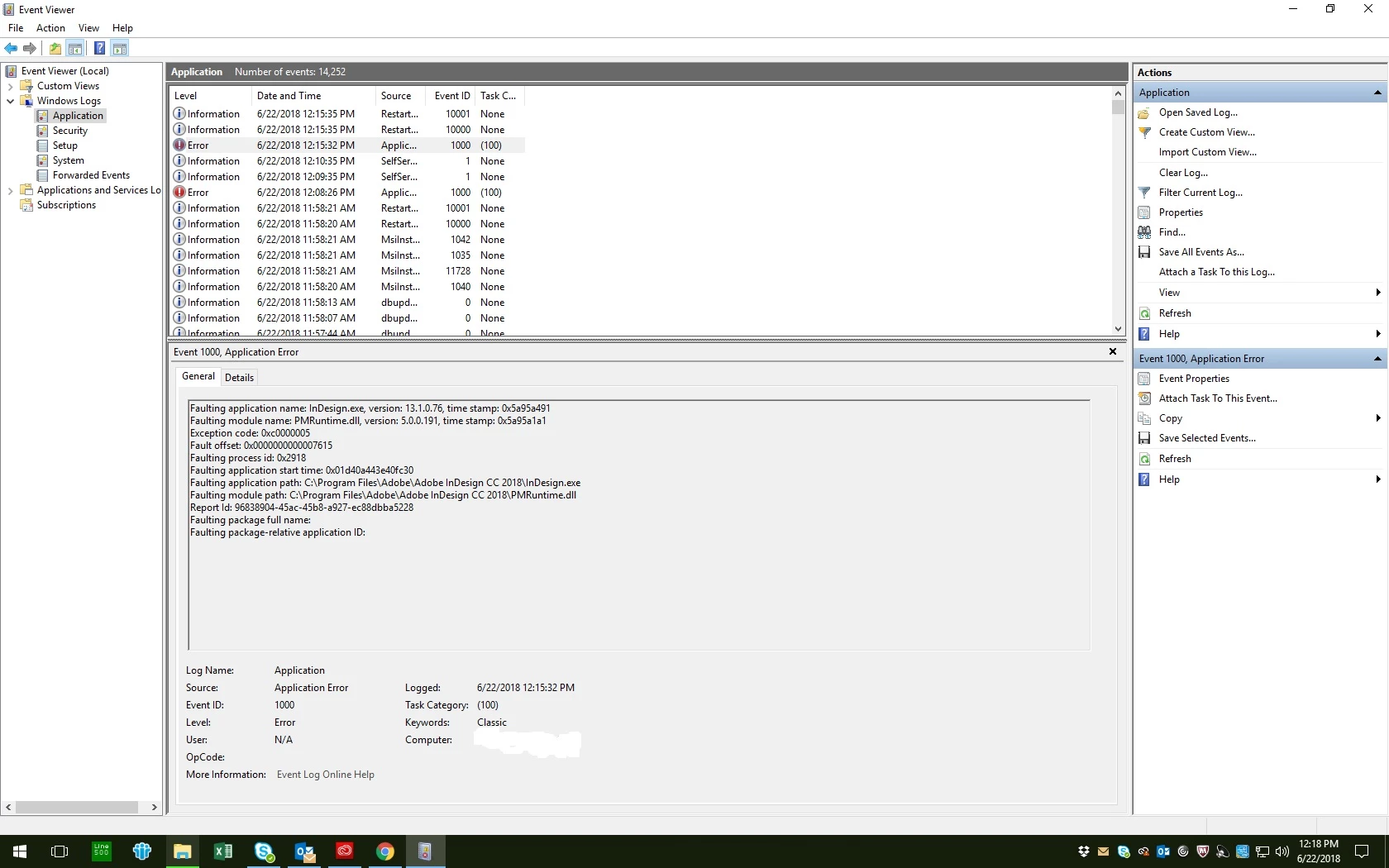Select the System log in the tree

(69, 160)
